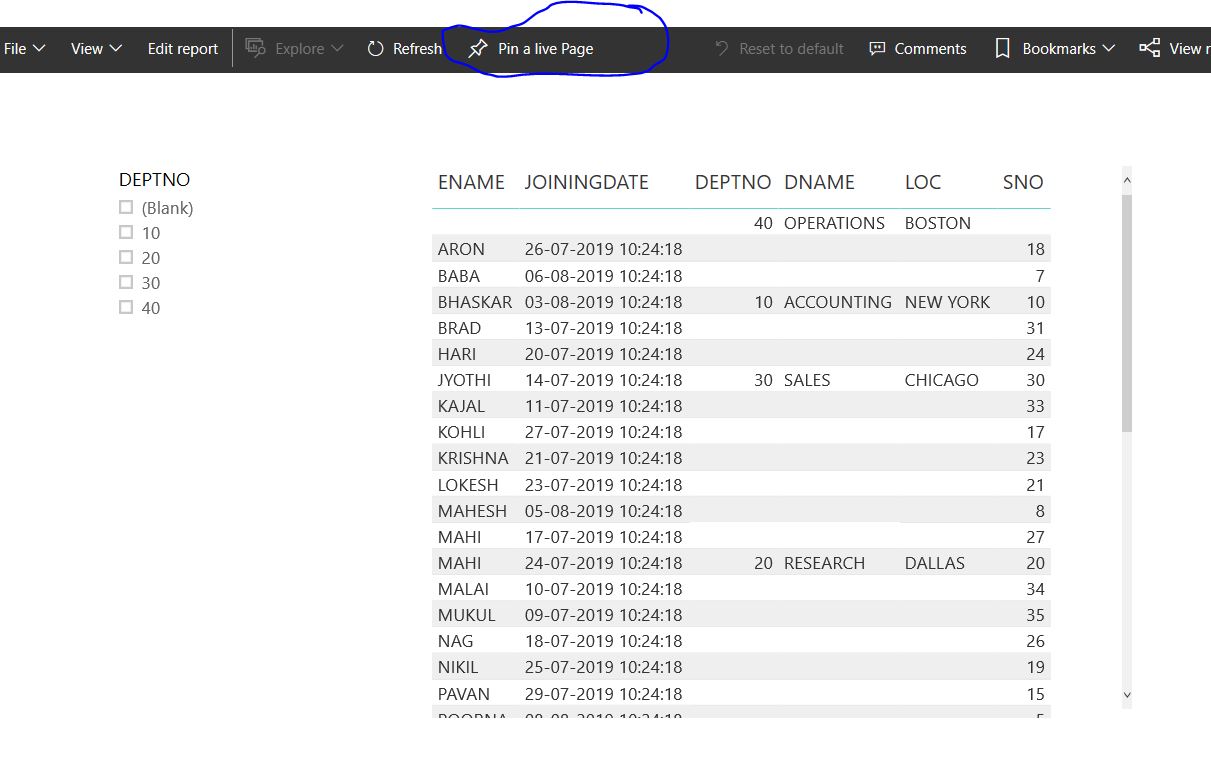Click the Refresh circular arrow icon
This screenshot has height=783, width=1211.
(x=376, y=48)
